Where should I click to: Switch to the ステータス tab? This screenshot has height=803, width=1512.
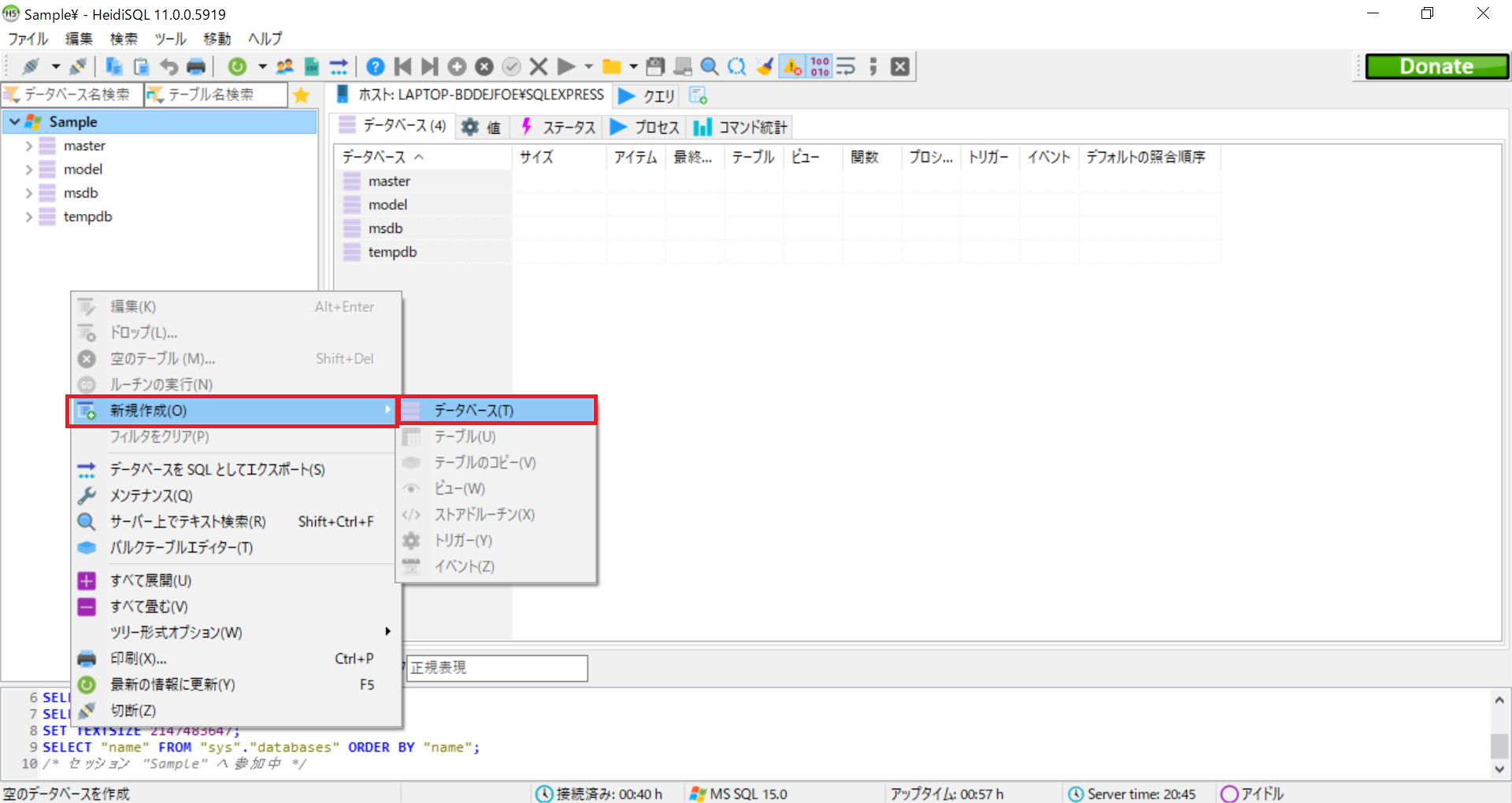point(558,127)
